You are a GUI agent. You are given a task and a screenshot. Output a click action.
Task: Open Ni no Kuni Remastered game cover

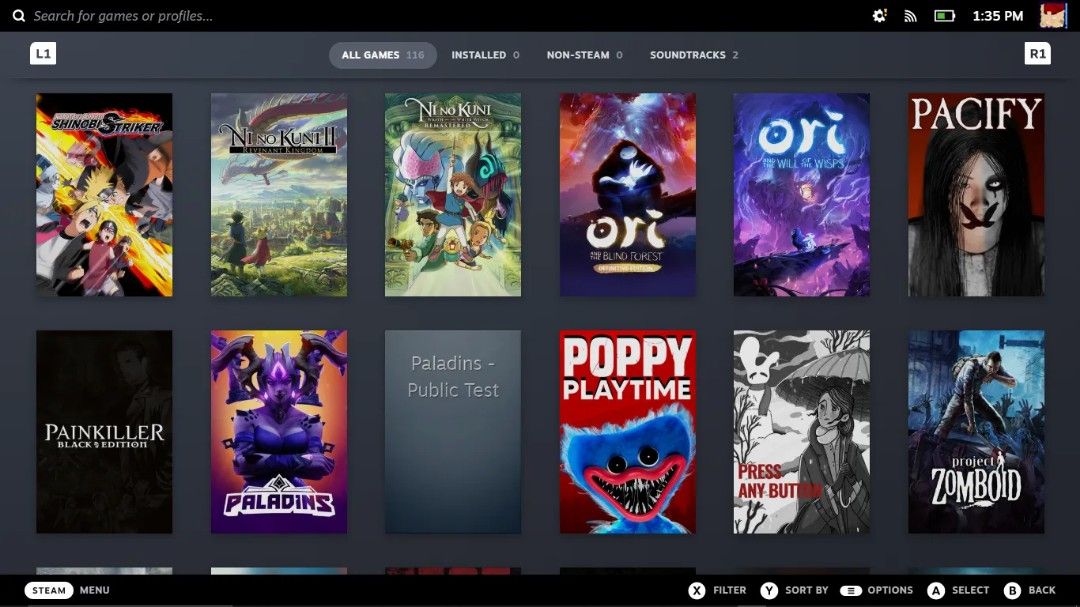coord(453,195)
